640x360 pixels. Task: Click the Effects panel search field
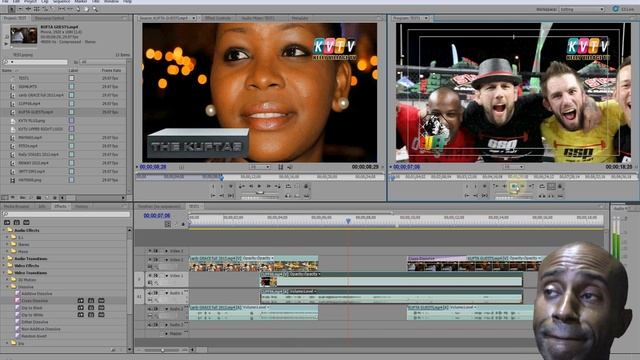click(x=66, y=214)
